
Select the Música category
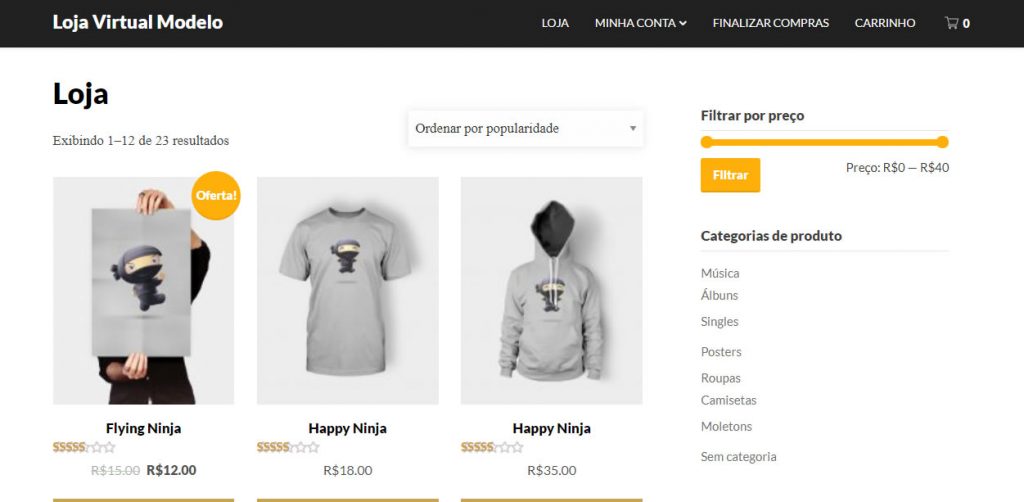[x=720, y=273]
